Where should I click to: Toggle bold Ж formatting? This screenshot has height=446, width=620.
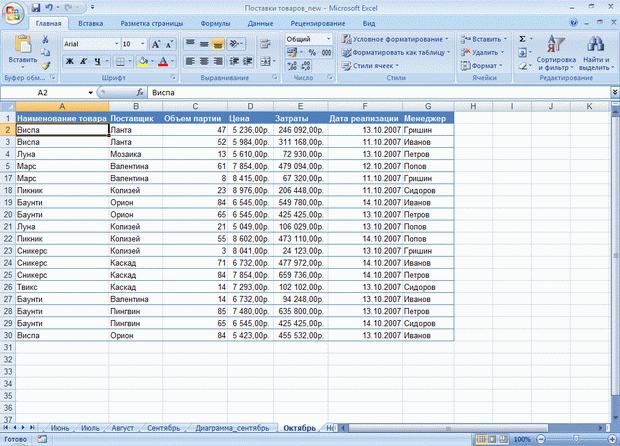click(70, 61)
